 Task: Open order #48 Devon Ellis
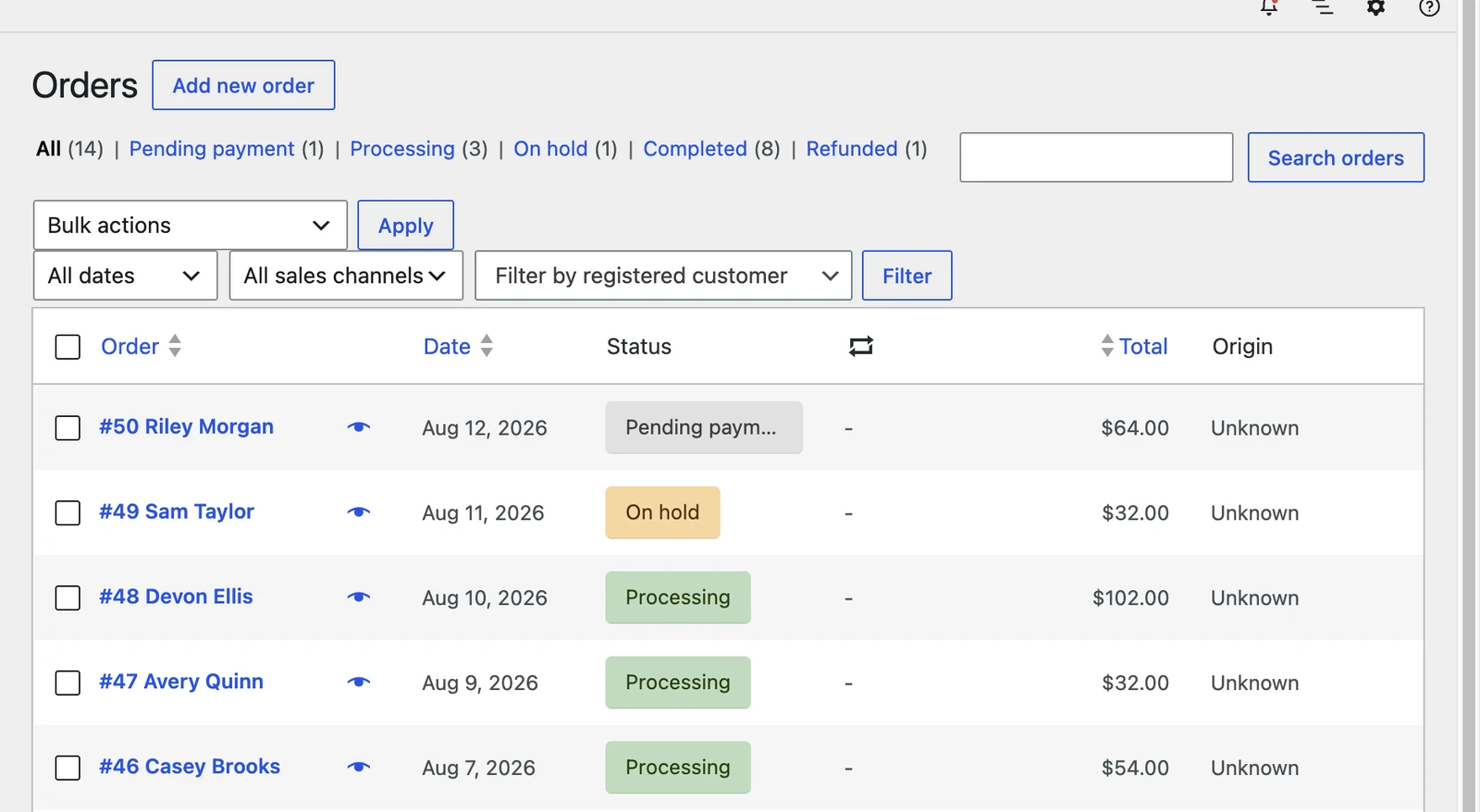click(x=176, y=597)
